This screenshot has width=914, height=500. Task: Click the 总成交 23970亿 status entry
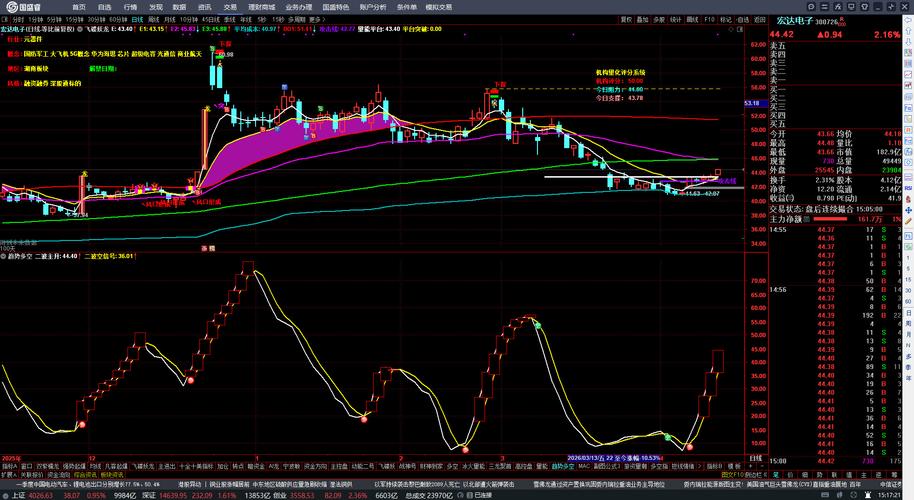[x=428, y=495]
